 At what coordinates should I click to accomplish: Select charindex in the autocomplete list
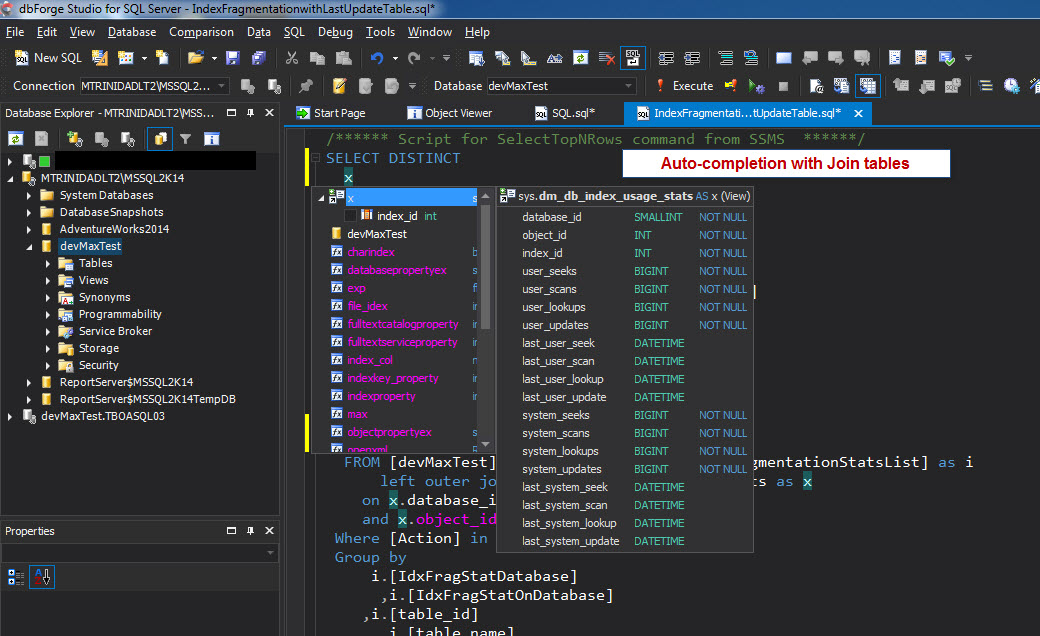click(x=371, y=252)
